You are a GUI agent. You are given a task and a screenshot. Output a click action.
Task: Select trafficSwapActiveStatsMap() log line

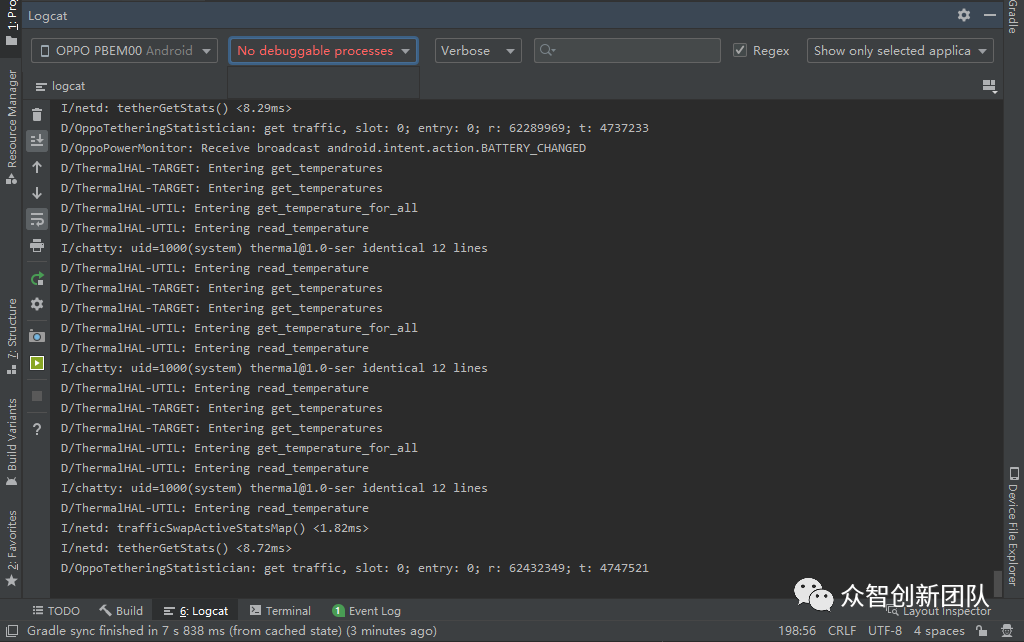pyautogui.click(x=214, y=528)
